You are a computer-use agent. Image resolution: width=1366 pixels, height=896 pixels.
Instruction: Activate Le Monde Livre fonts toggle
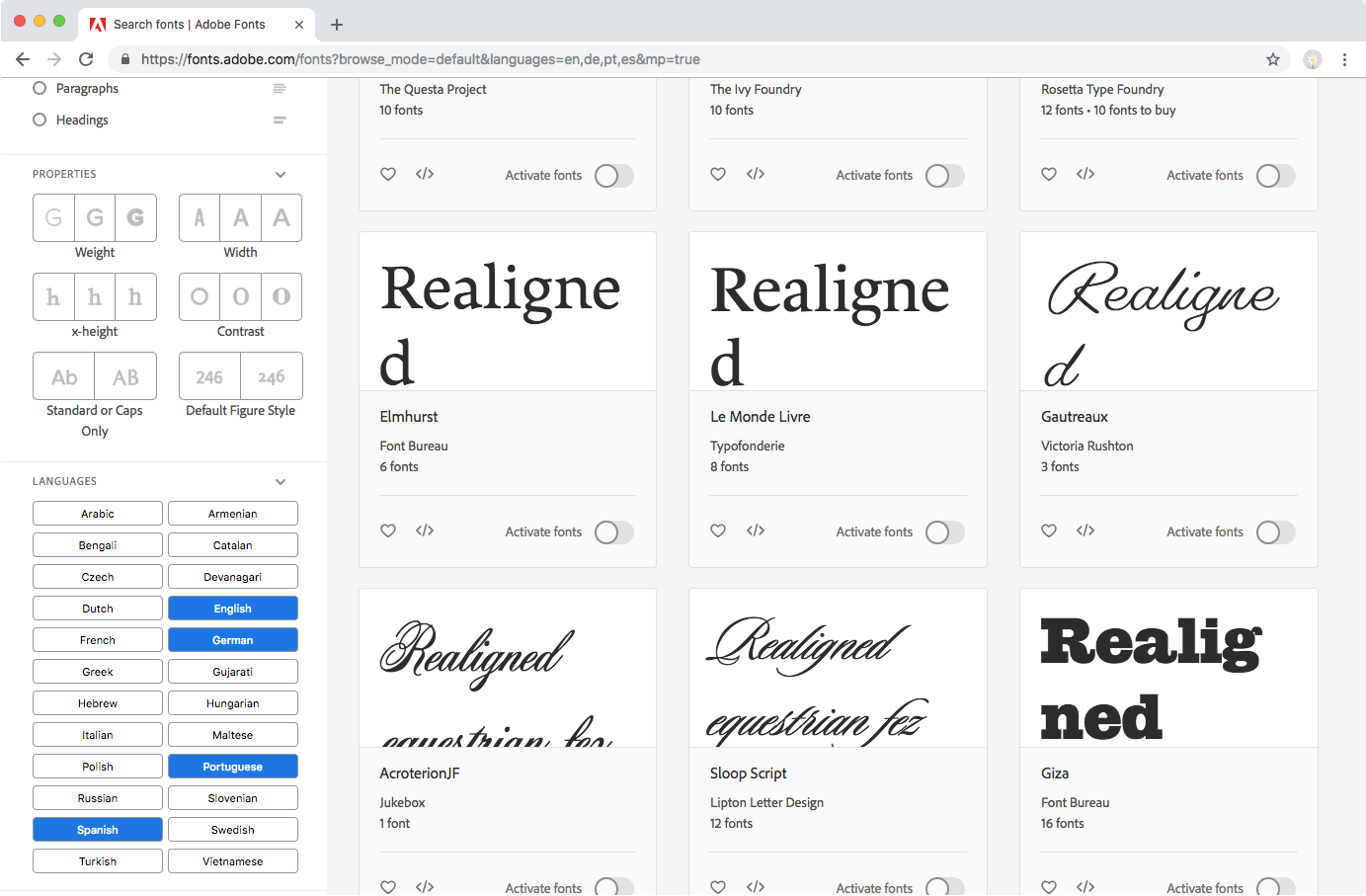click(944, 532)
